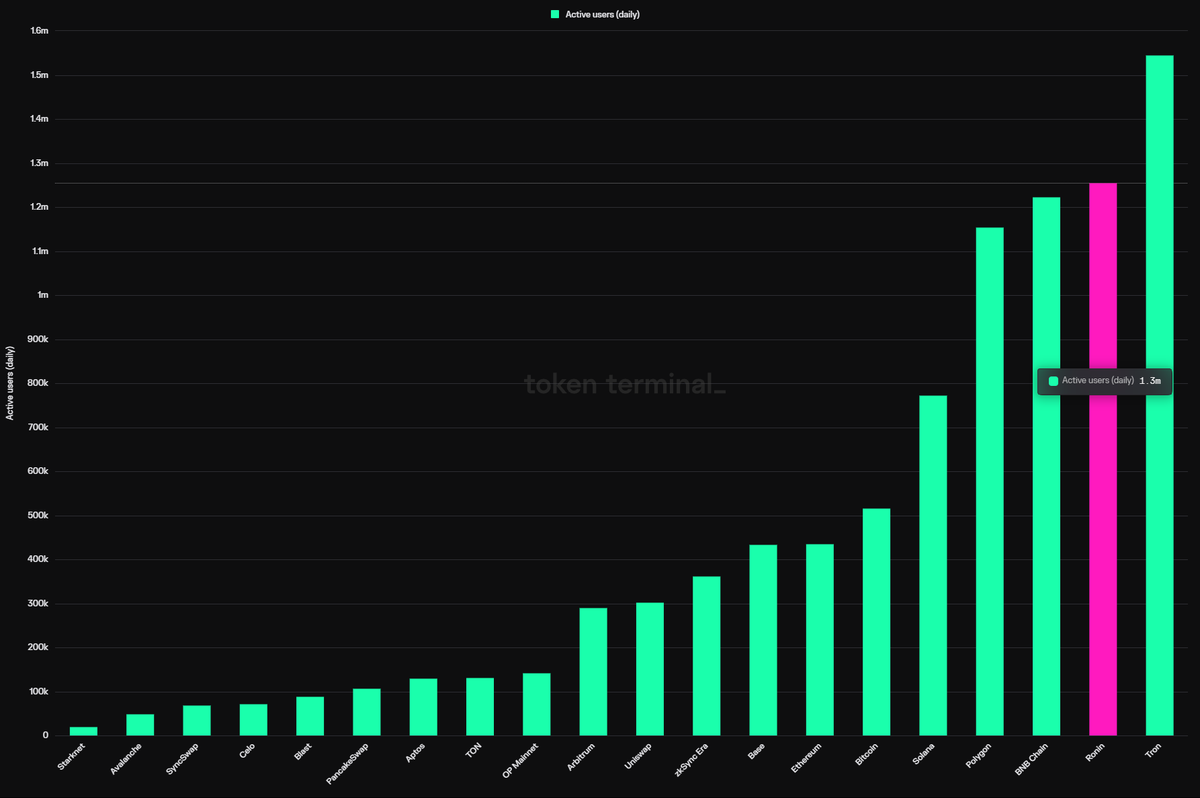Image resolution: width=1200 pixels, height=798 pixels.
Task: Select the Uniswap bar
Action: [650, 669]
